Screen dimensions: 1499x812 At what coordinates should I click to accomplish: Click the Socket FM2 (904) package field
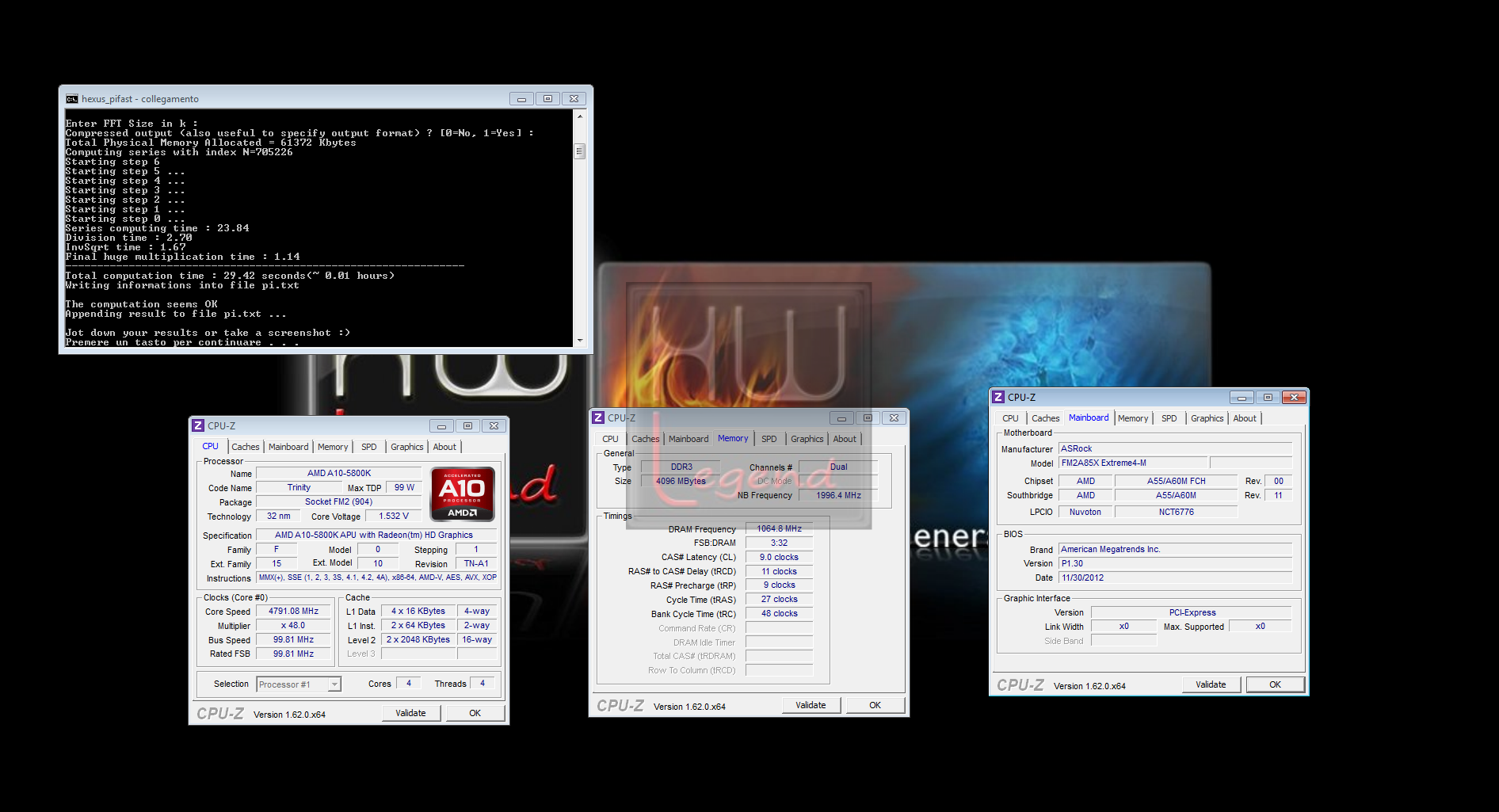339,501
